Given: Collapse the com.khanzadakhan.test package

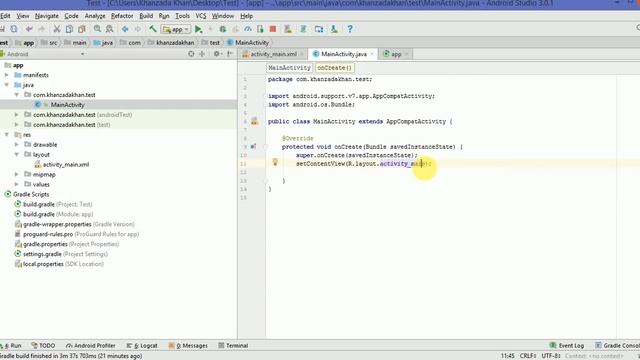Looking at the screenshot, I should click(x=17, y=95).
